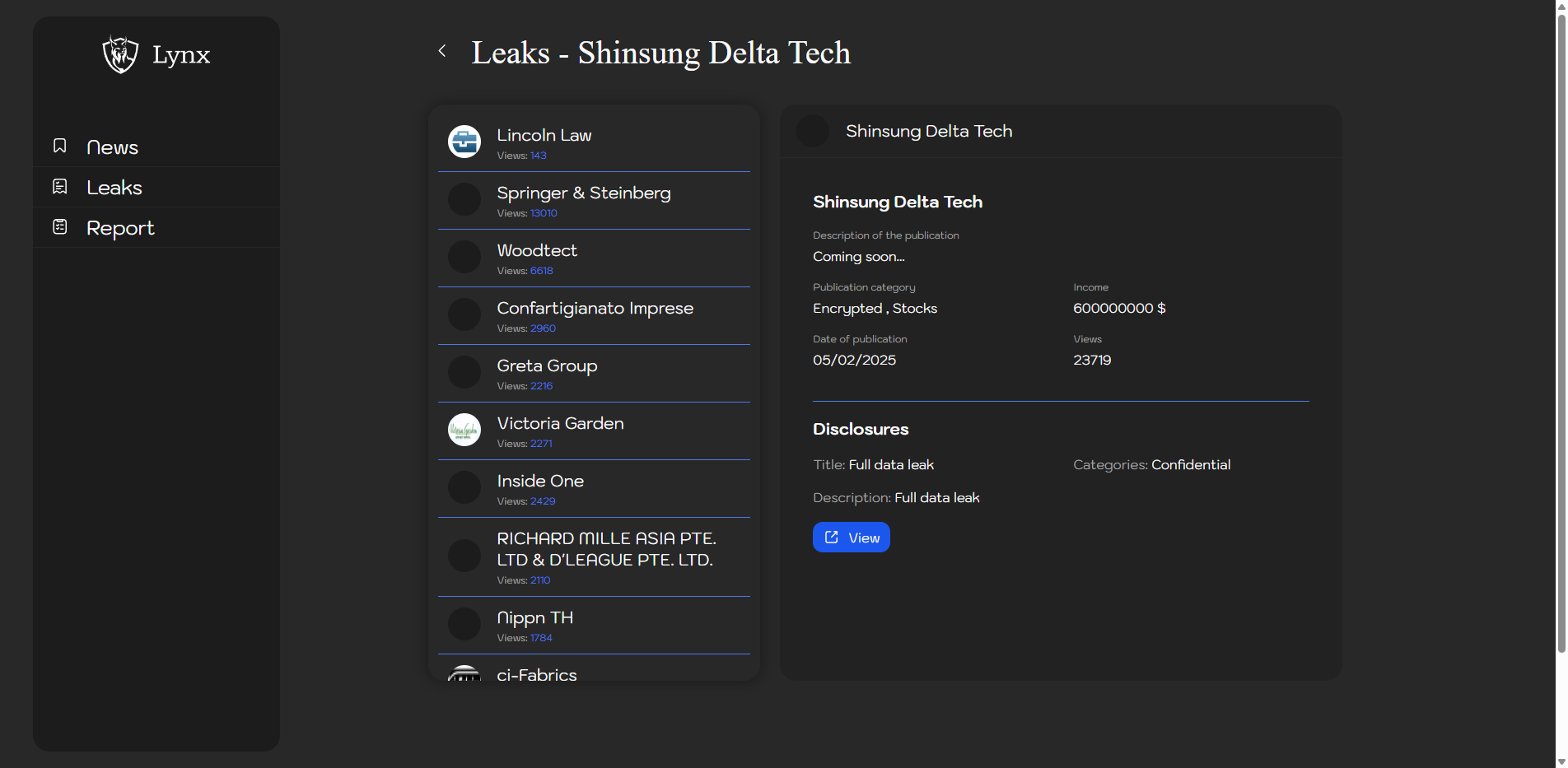The width and height of the screenshot is (1568, 768).
Task: Click the scrollbar down arrow
Action: tap(1561, 761)
